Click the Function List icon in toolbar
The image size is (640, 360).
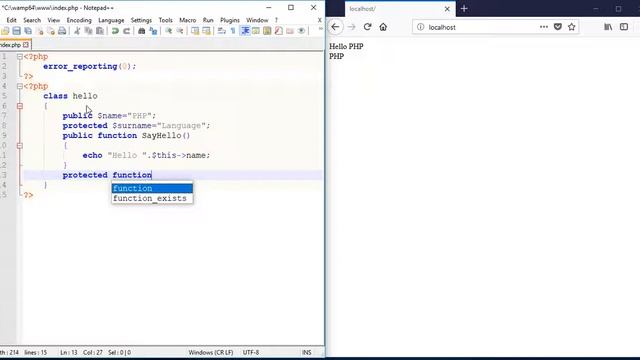coord(279,31)
